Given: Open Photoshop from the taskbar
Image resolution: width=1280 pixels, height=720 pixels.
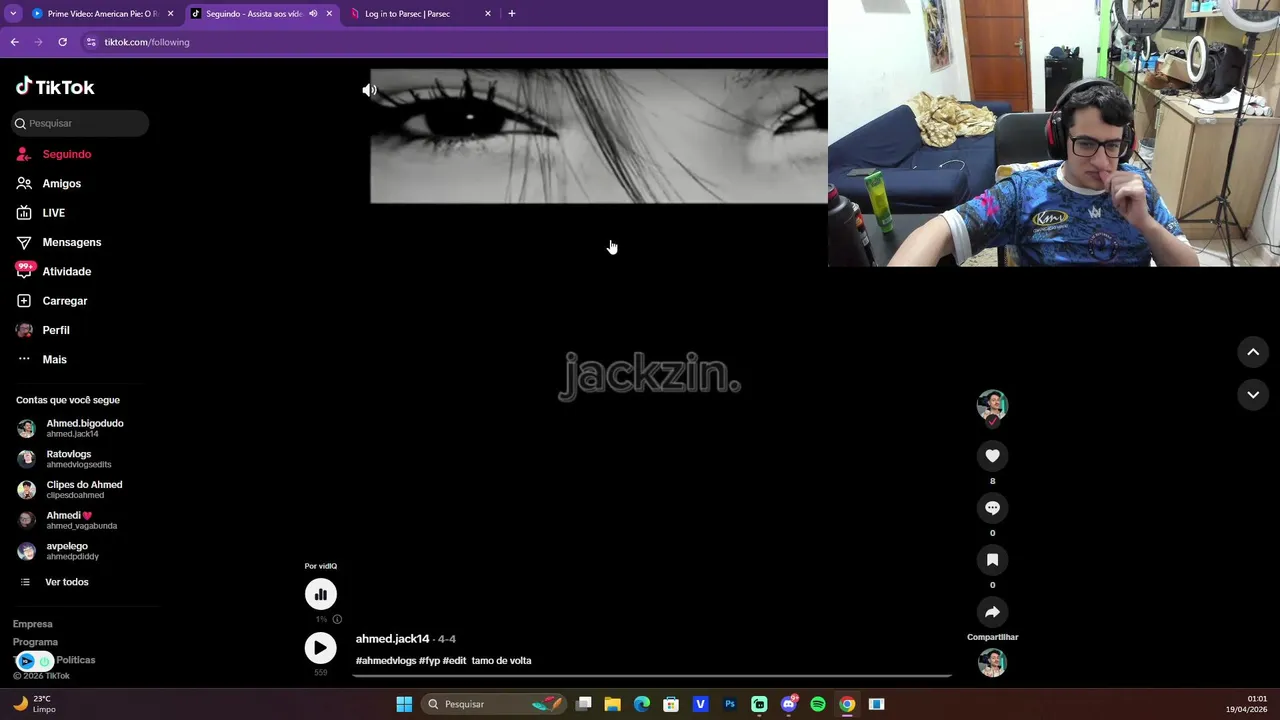Looking at the screenshot, I should 730,704.
